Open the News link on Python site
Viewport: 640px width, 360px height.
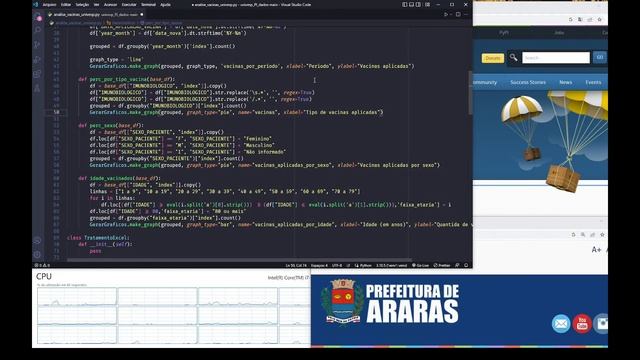[565, 82]
